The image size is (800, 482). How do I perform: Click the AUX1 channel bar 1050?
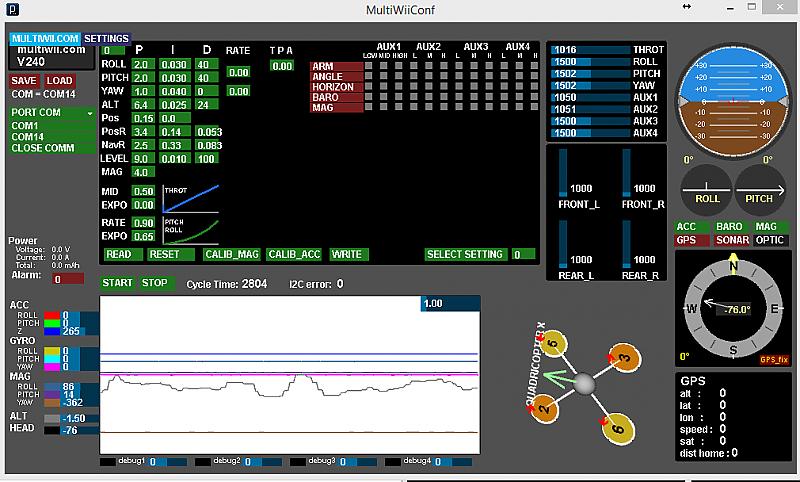point(590,97)
